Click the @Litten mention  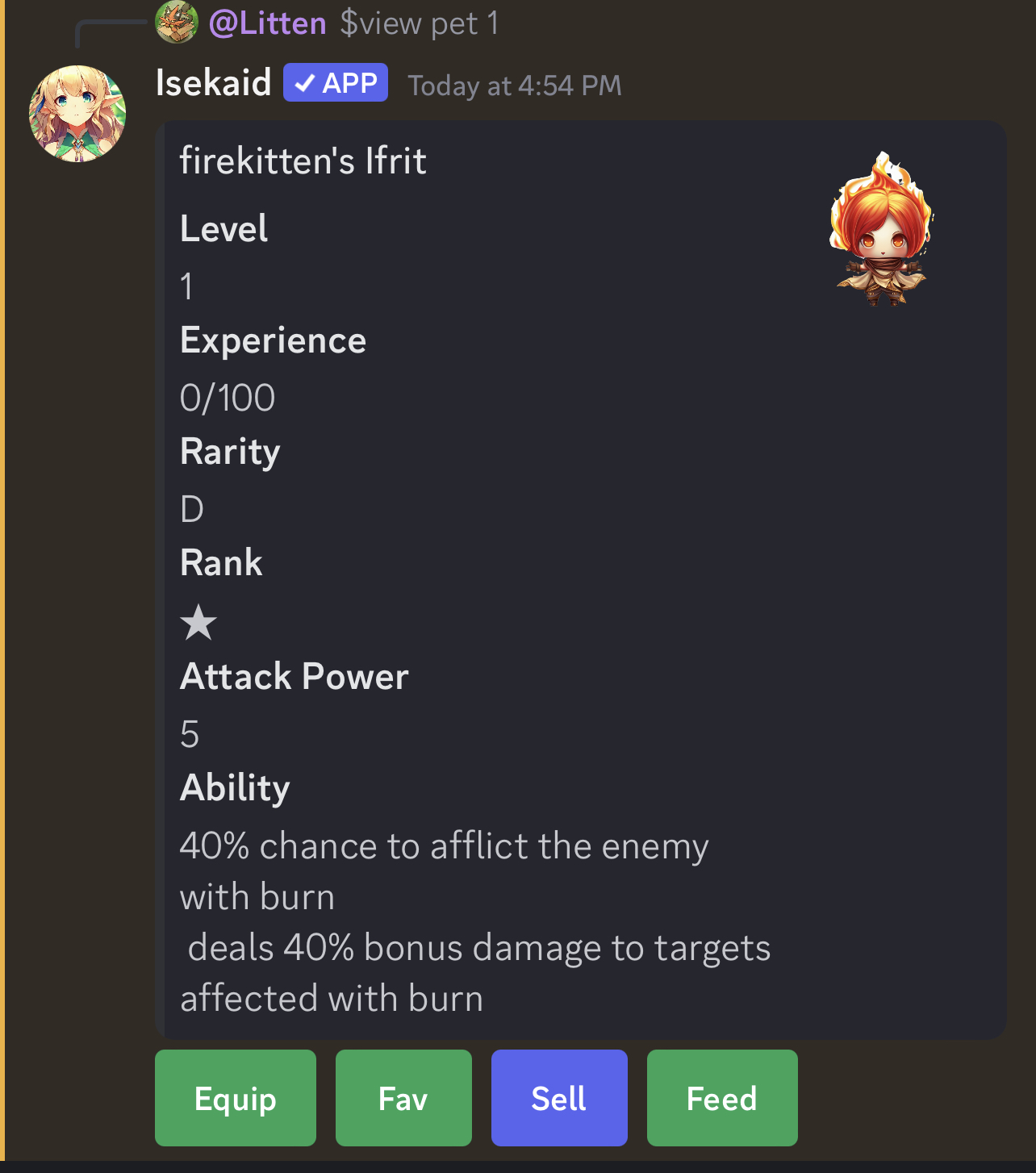point(267,23)
